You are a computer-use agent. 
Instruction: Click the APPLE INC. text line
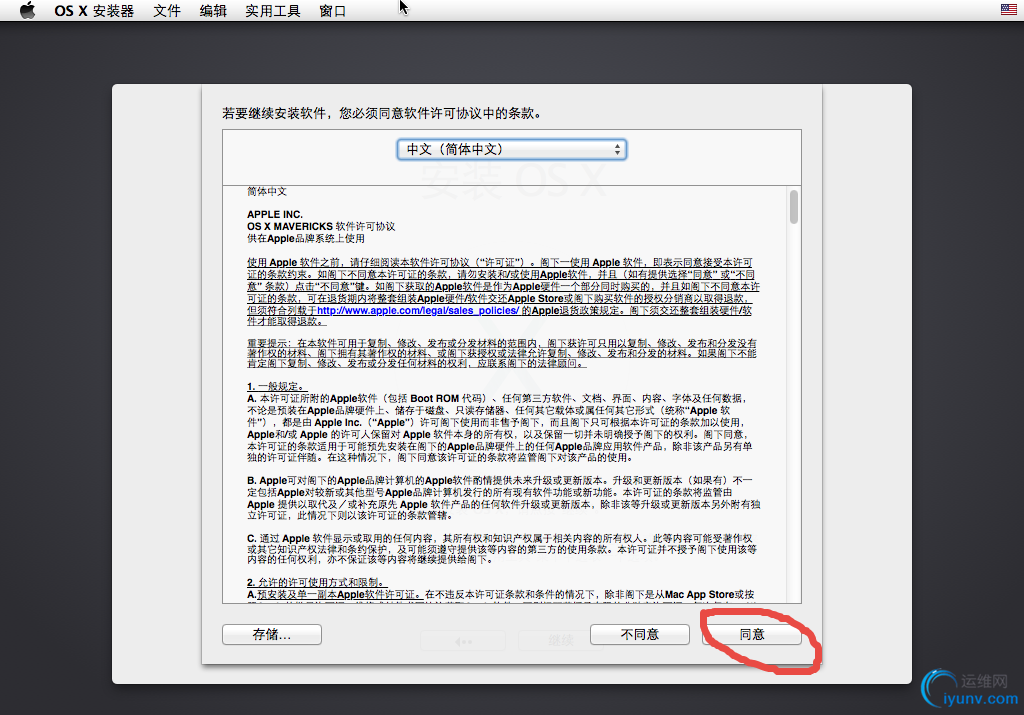tap(275, 214)
